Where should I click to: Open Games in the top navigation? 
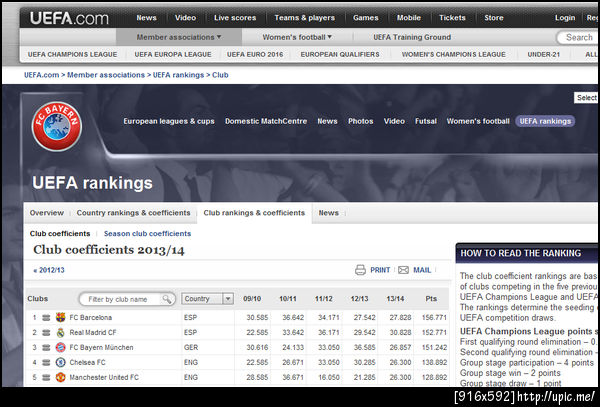pyautogui.click(x=365, y=18)
